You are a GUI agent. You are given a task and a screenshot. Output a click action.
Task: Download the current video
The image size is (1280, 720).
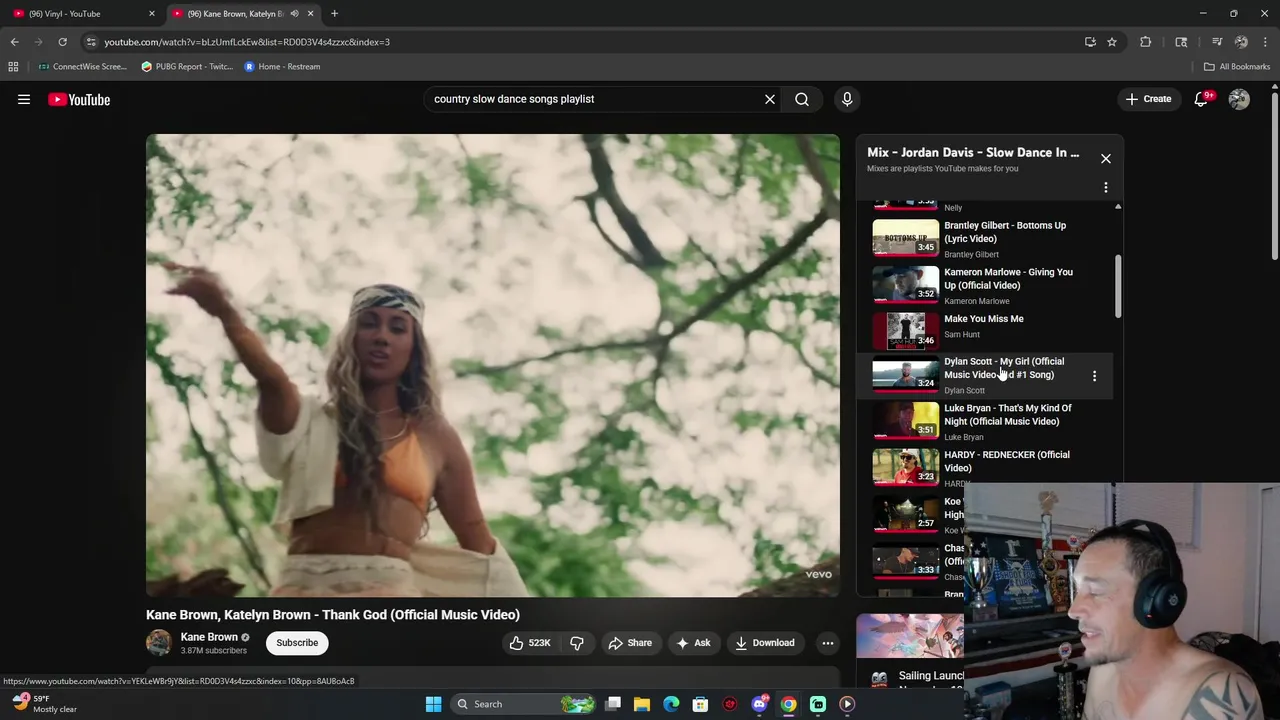(765, 643)
